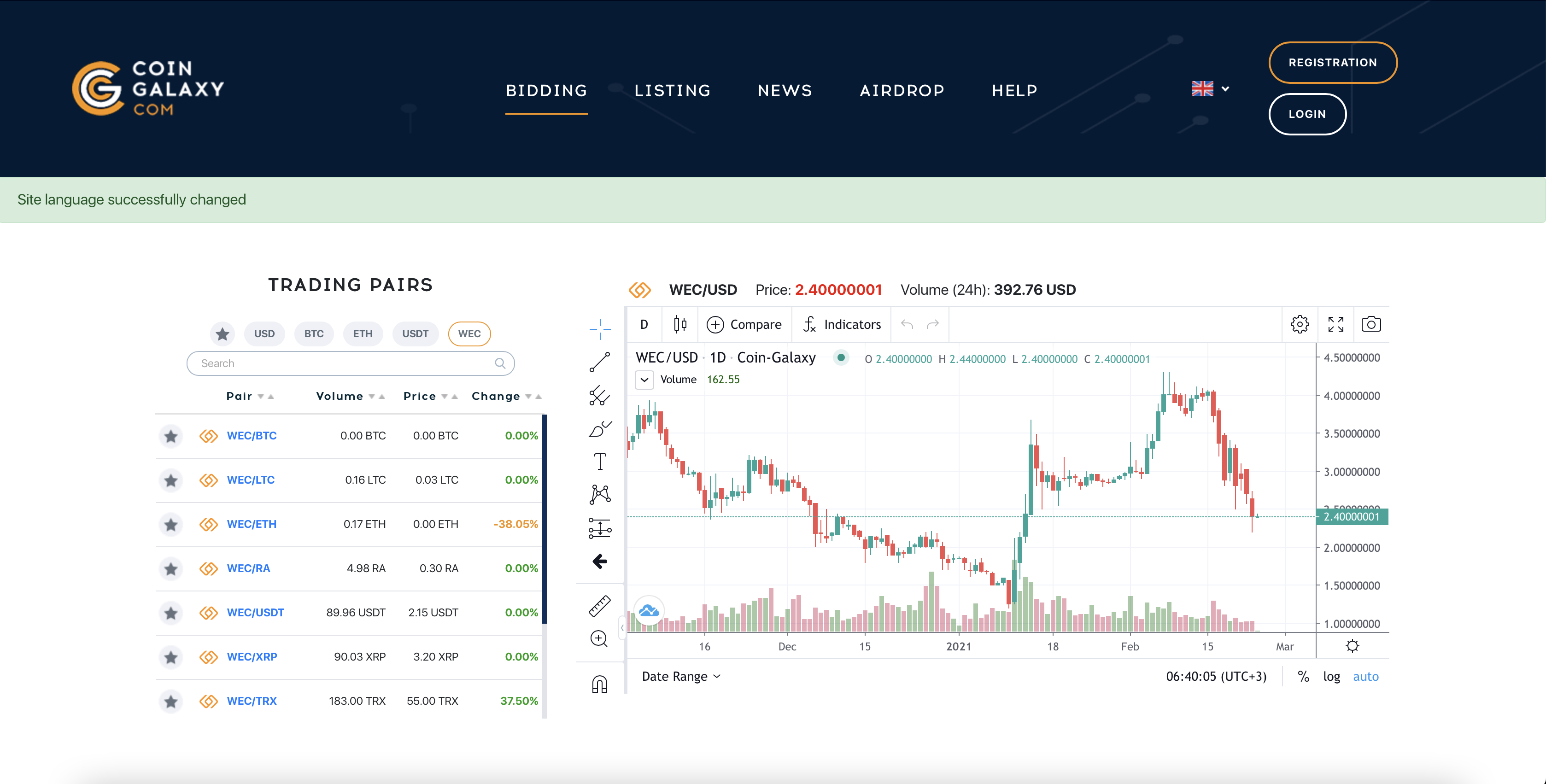Favorite the WEC/TRX pair star
Screen dimensions: 1546x784
171,701
